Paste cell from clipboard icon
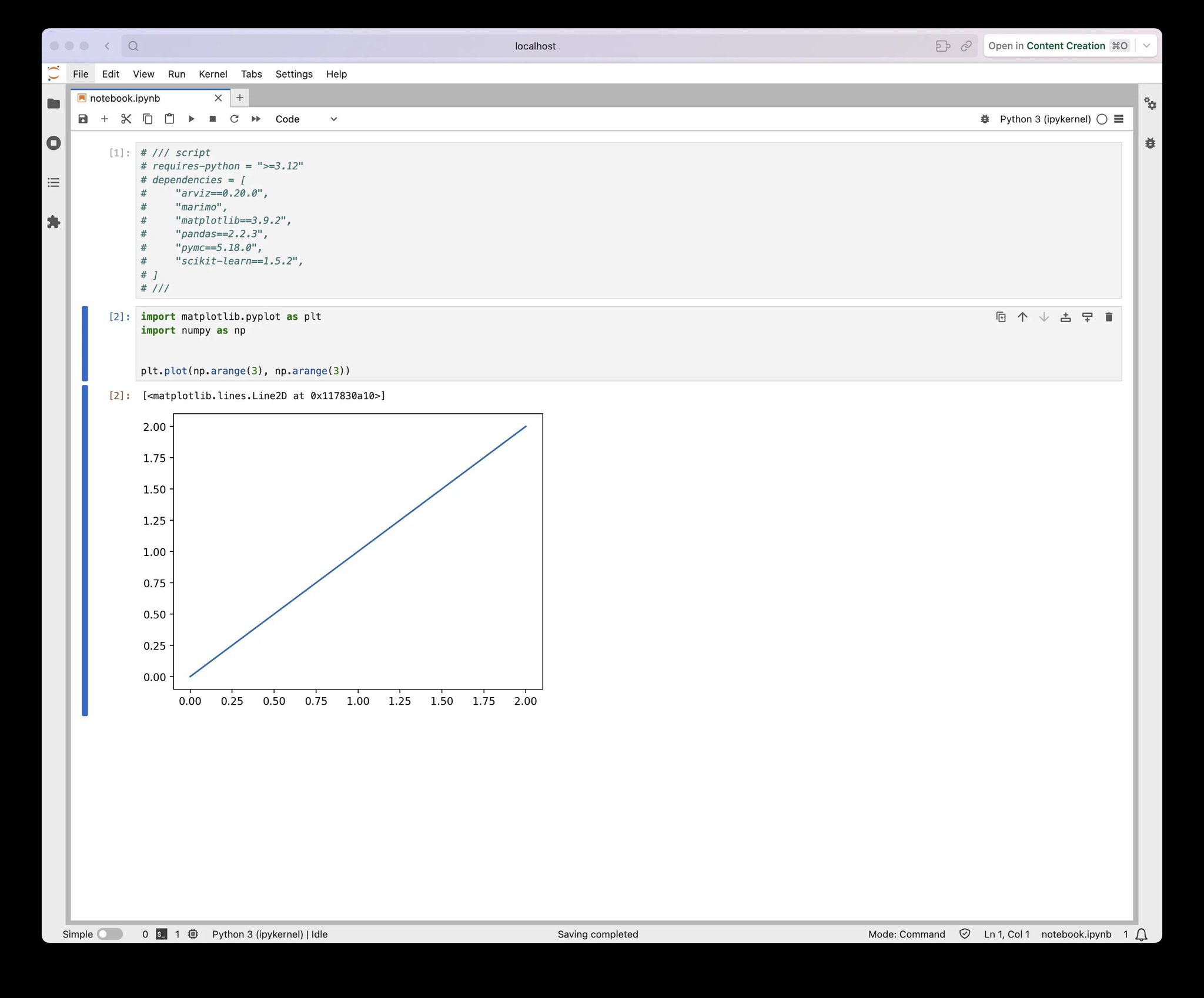The image size is (1204, 998). pos(169,119)
